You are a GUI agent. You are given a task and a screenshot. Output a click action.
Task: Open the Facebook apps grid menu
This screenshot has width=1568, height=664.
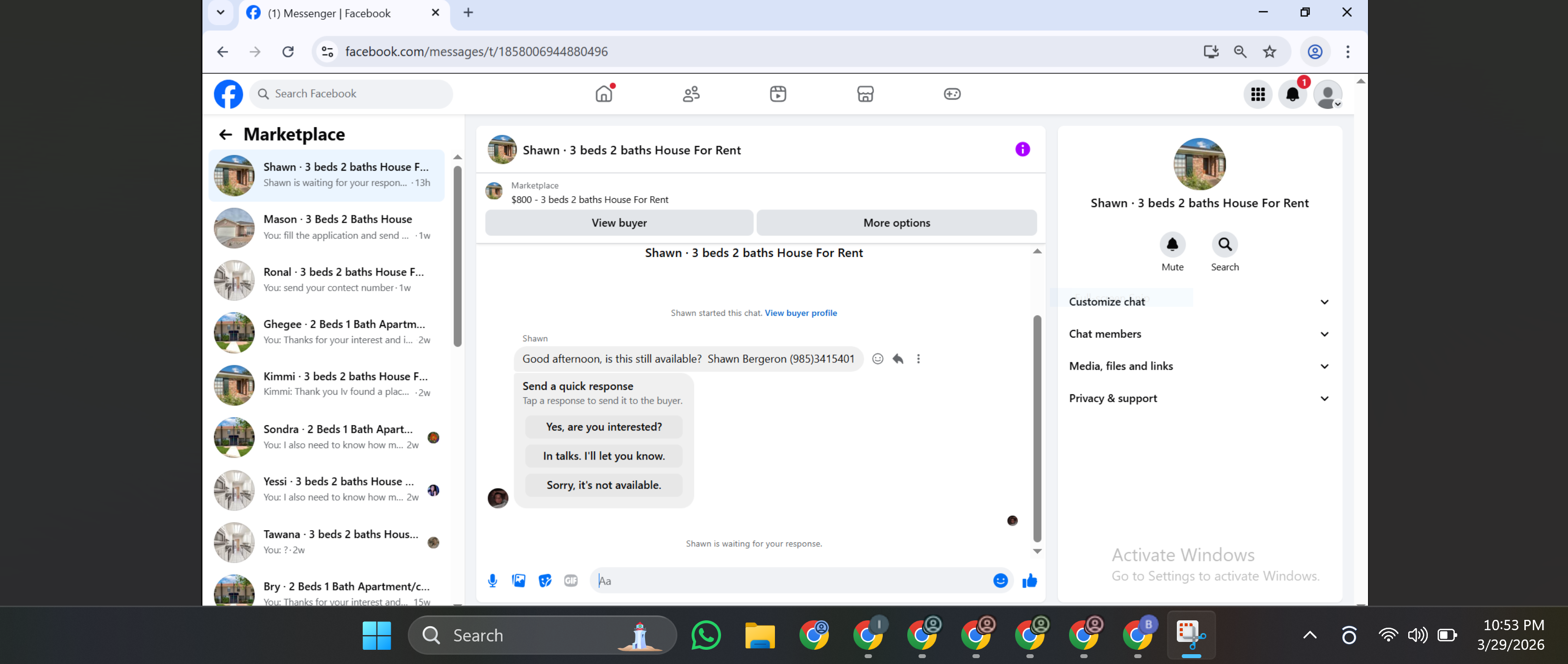[x=1258, y=95]
